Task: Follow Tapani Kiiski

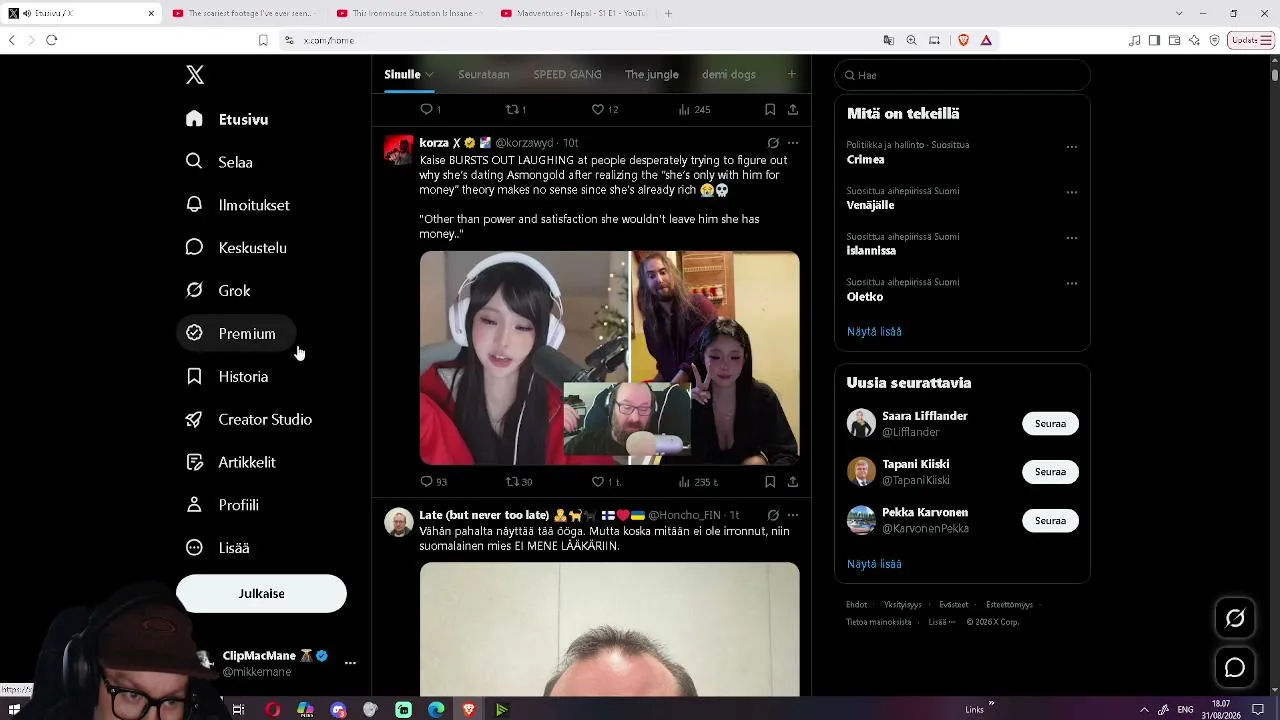Action: tap(1050, 472)
